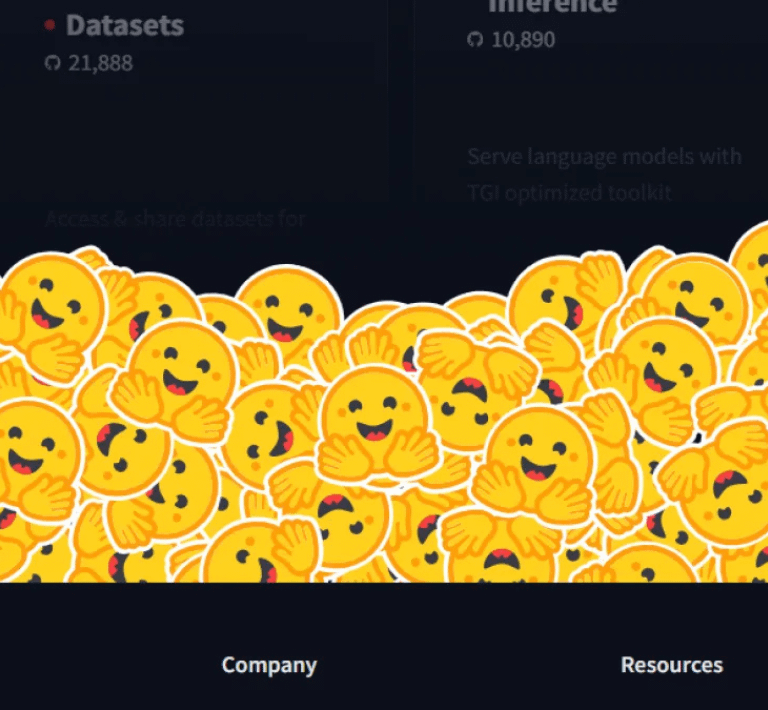Screen dimensions: 768x710
Task: Click the red dot before Datasets
Action: 49,24
